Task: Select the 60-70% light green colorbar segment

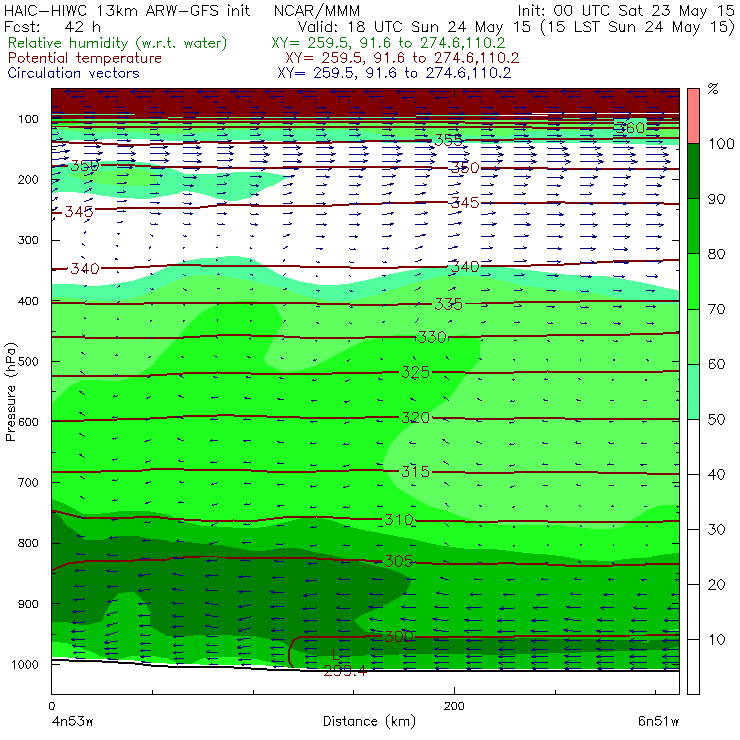Action: click(693, 336)
